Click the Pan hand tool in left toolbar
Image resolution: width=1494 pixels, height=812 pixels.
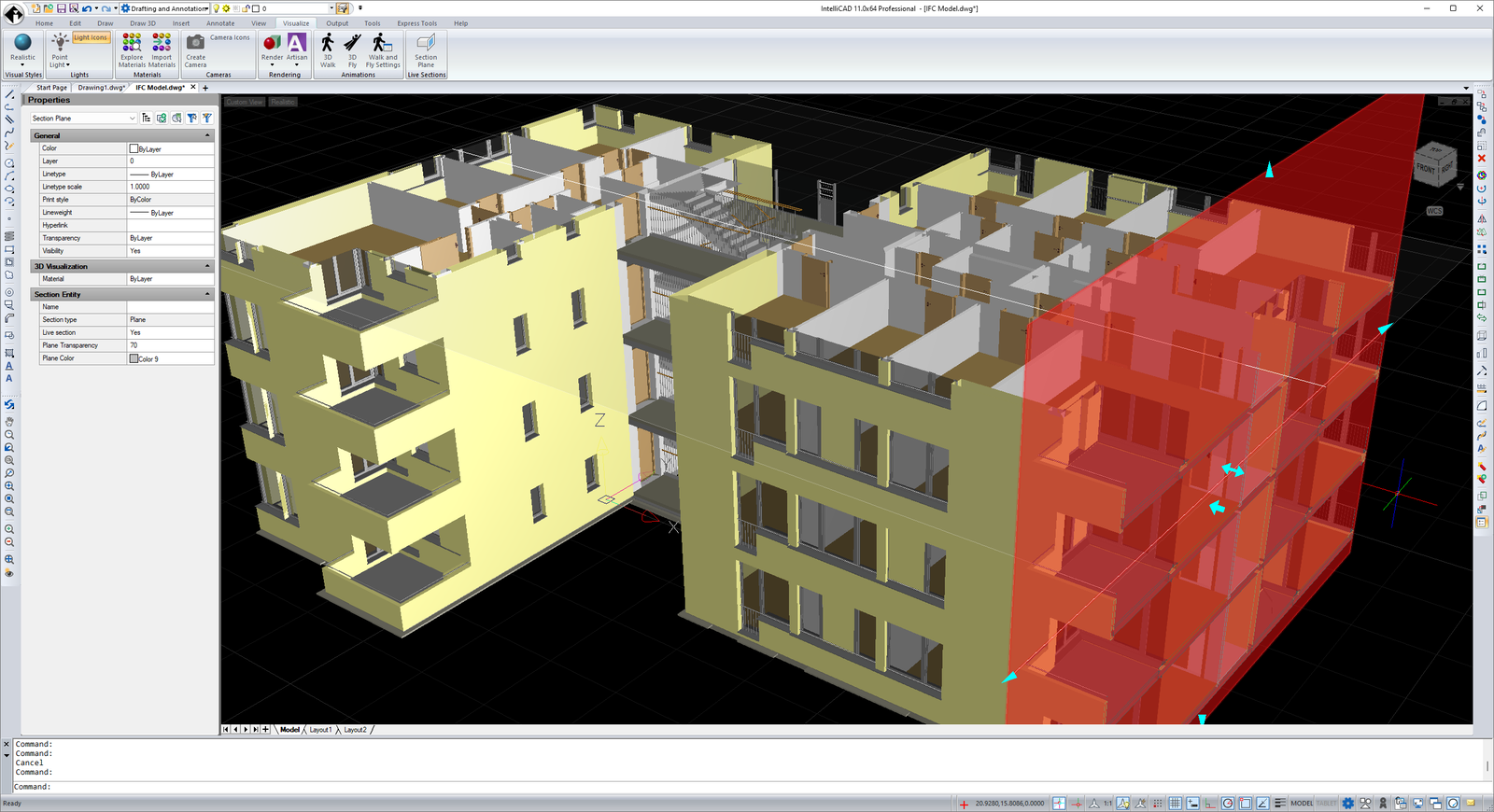point(9,422)
